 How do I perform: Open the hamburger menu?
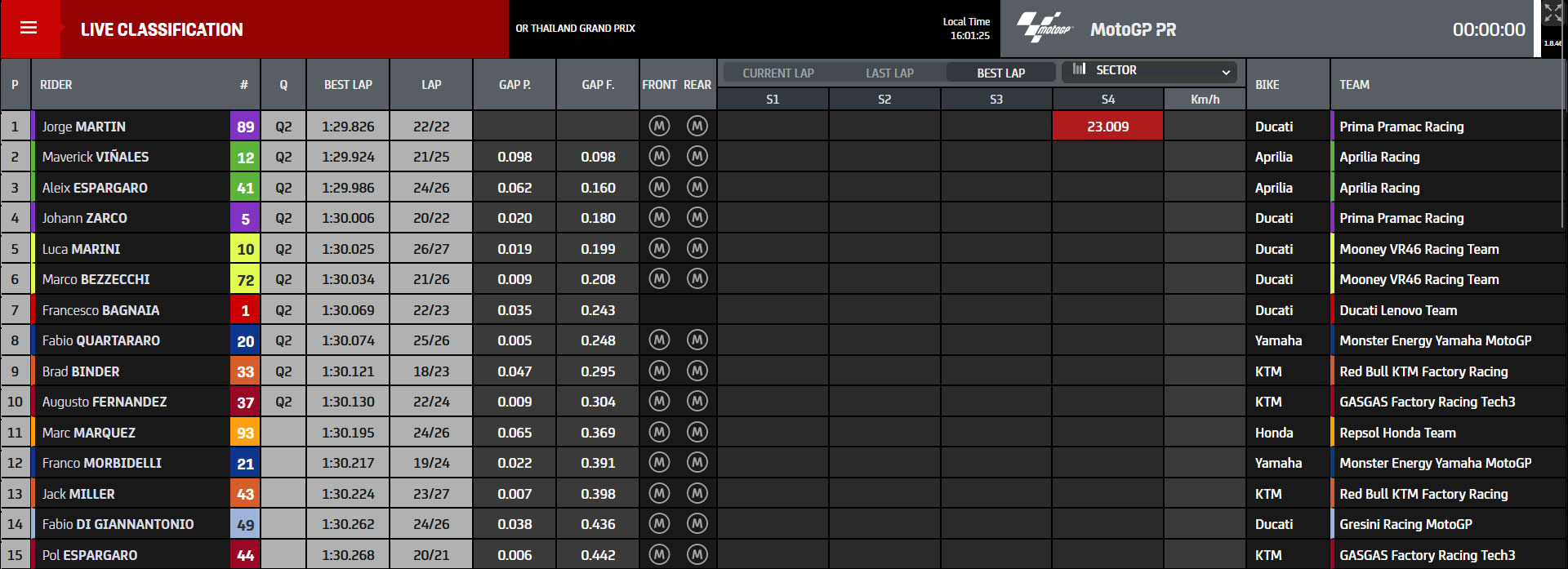[29, 28]
